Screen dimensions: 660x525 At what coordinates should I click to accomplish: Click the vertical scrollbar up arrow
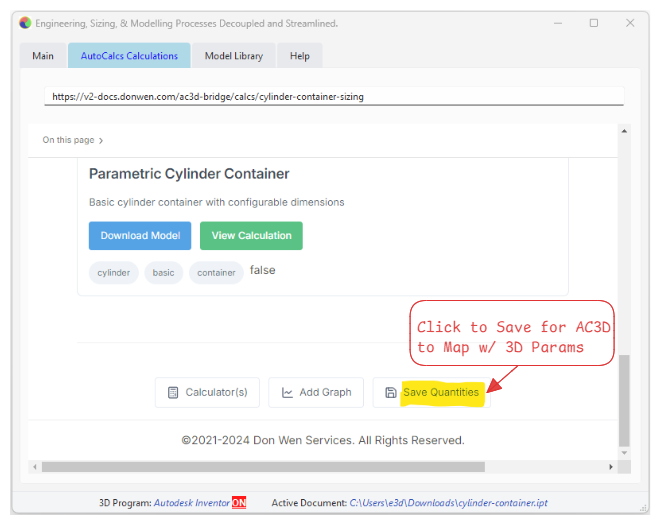pyautogui.click(x=624, y=131)
